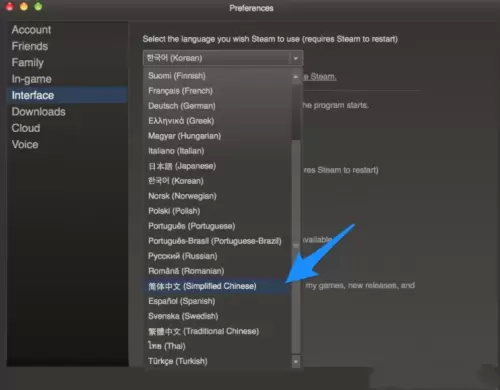Click the scroll down arrow of language list

tap(296, 361)
